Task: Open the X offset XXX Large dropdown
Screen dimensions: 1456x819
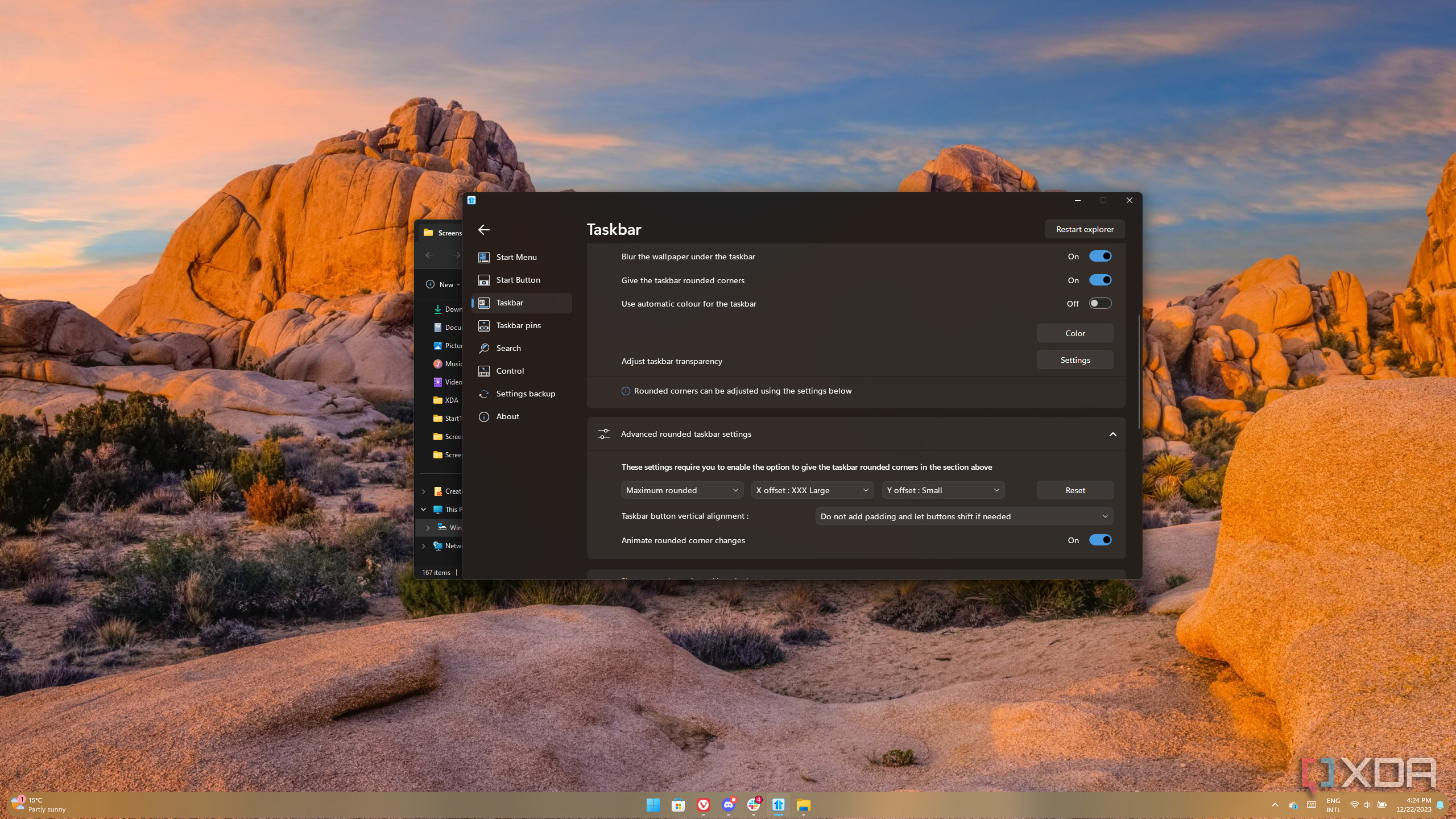Action: [x=812, y=490]
